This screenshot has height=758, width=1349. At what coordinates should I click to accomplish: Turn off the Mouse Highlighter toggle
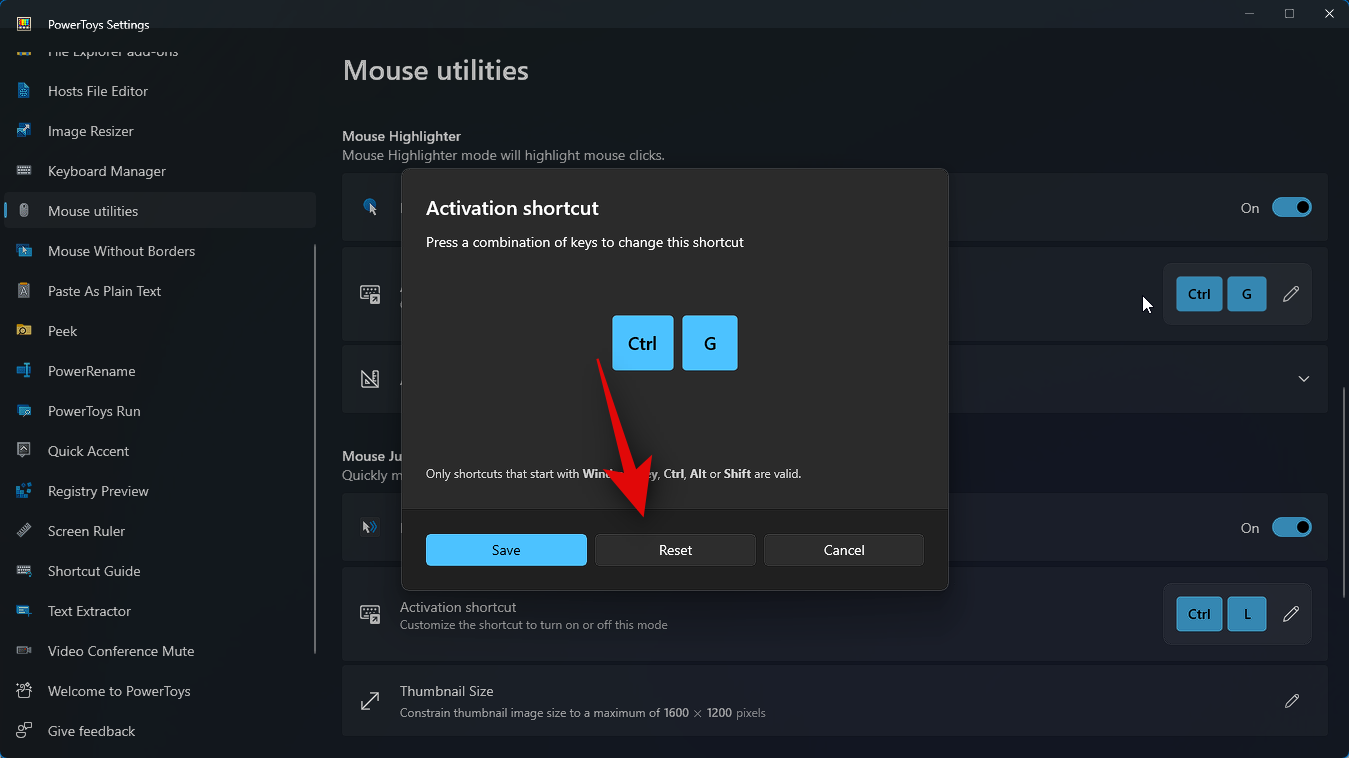1291,208
